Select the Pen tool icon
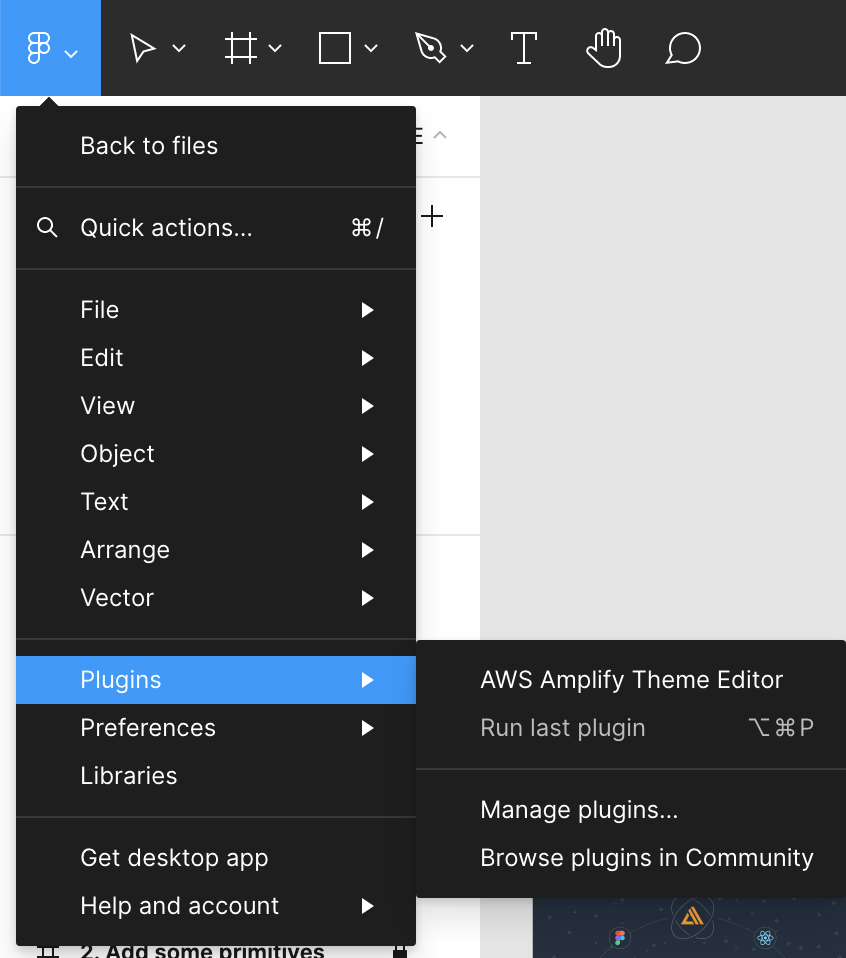This screenshot has height=958, width=846. click(x=430, y=48)
